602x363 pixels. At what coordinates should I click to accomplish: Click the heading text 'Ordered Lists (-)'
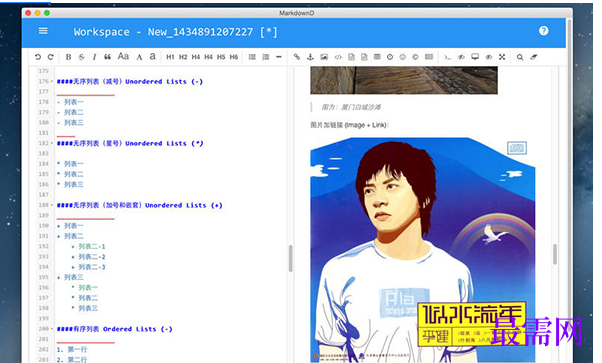tap(137, 329)
